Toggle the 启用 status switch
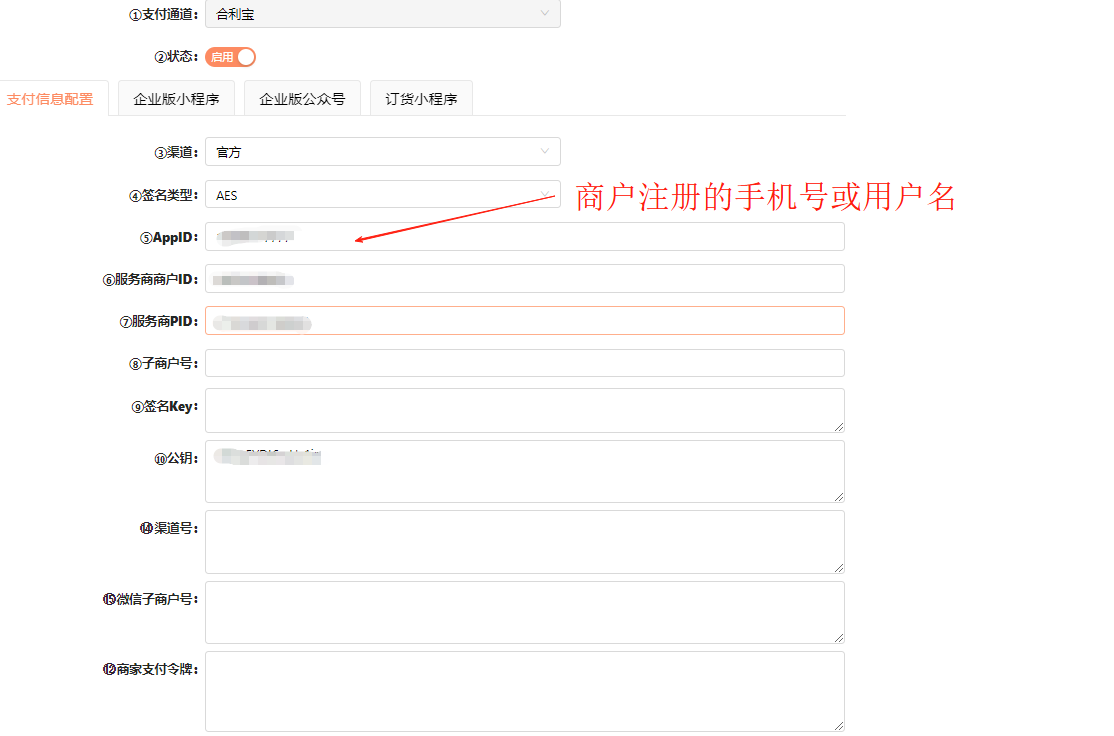Screen dimensions: 1114x736 [231, 57]
